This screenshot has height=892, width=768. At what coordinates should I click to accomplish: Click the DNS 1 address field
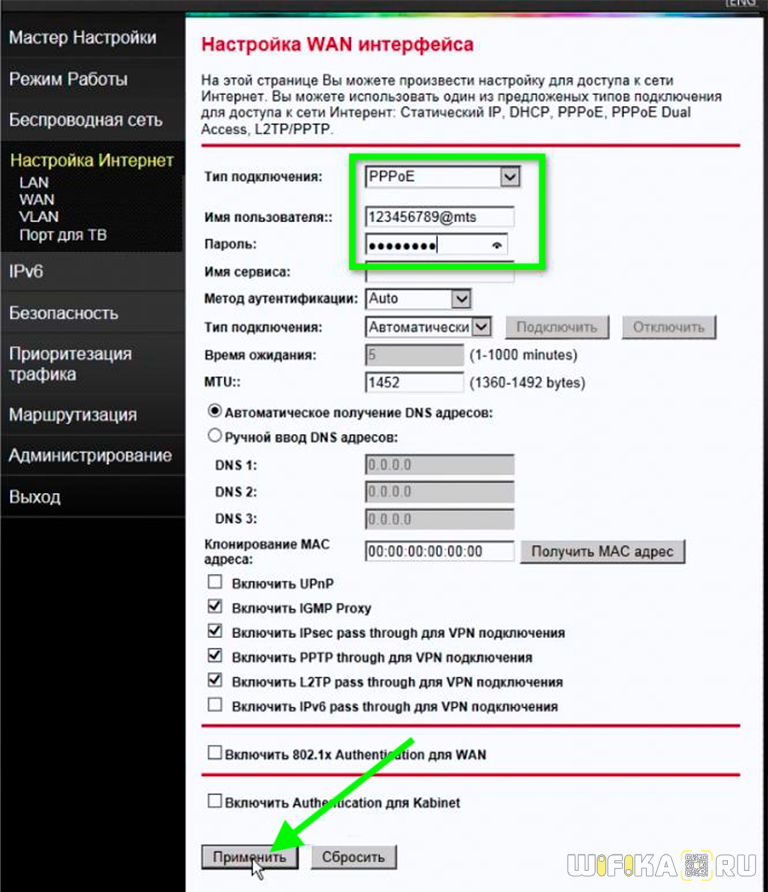point(439,465)
